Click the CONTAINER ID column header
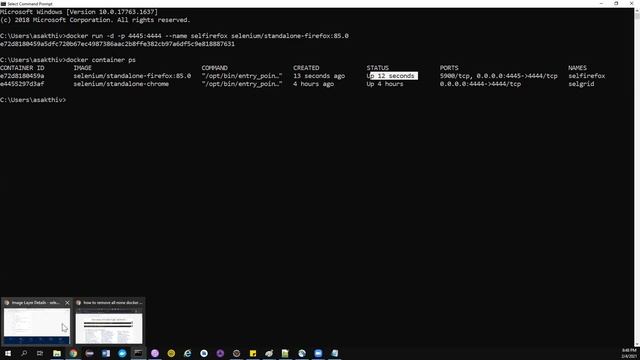This screenshot has height=360, width=640. (22, 68)
